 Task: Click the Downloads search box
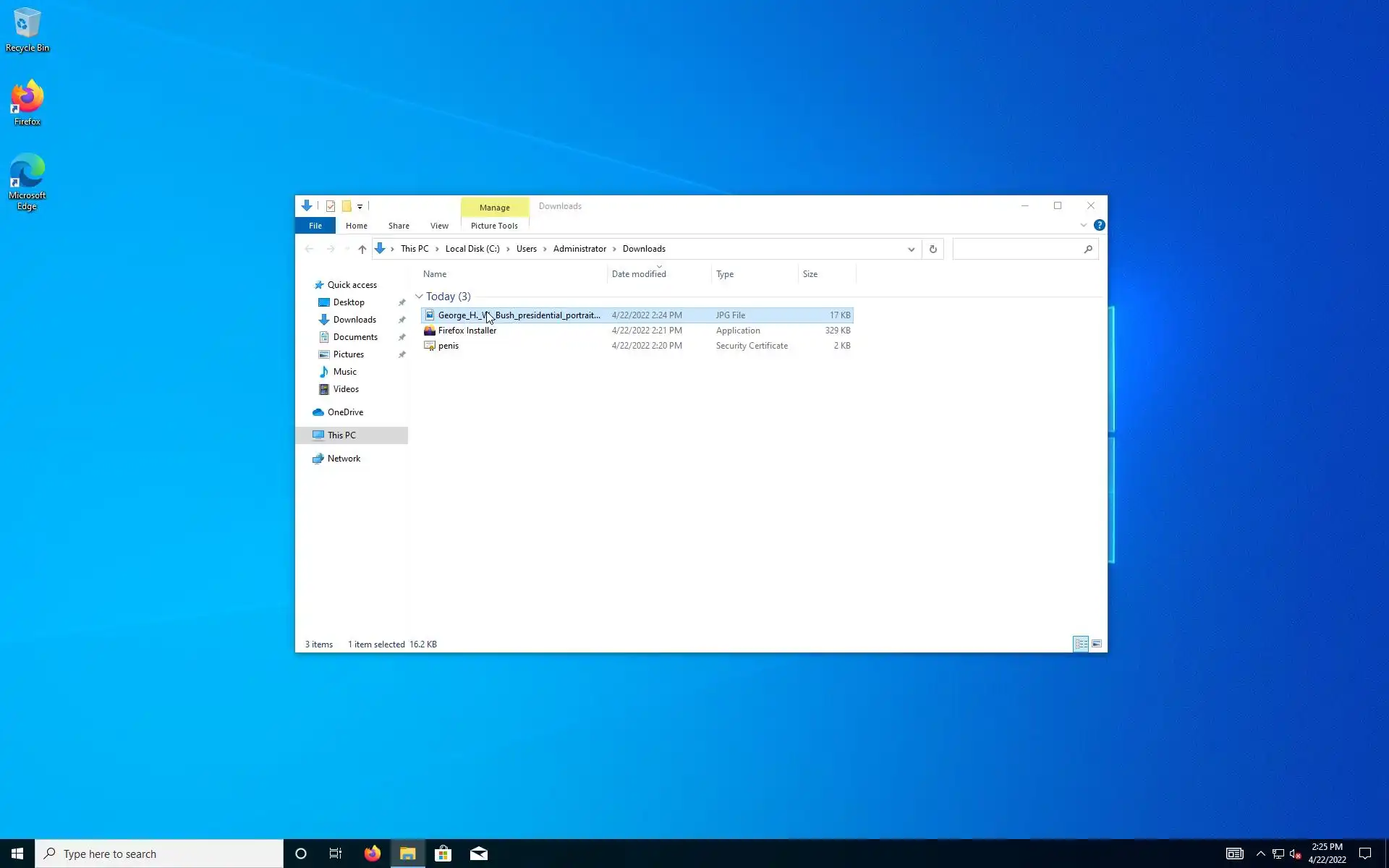pos(1016,249)
